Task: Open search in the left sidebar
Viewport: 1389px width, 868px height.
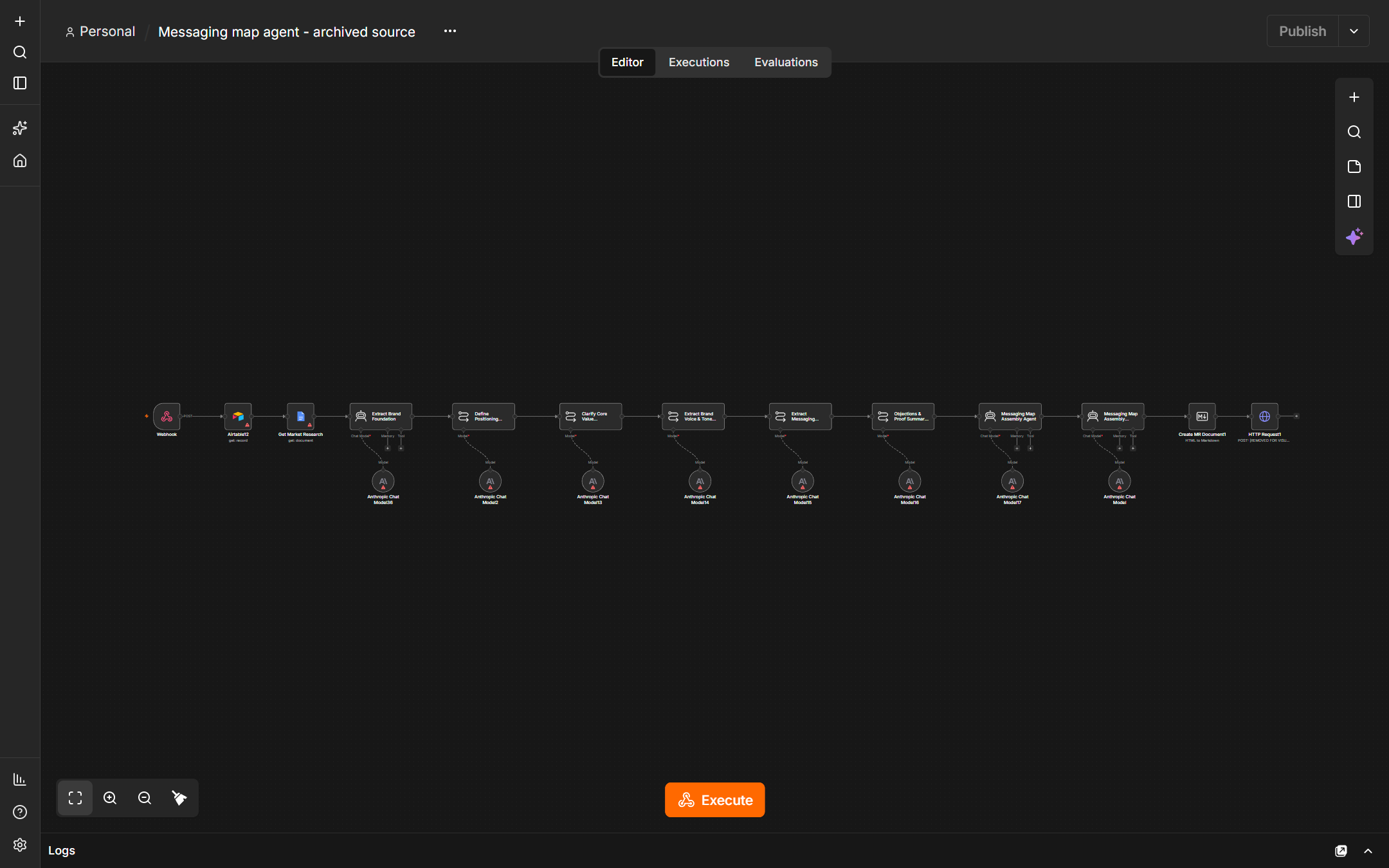Action: click(x=20, y=52)
